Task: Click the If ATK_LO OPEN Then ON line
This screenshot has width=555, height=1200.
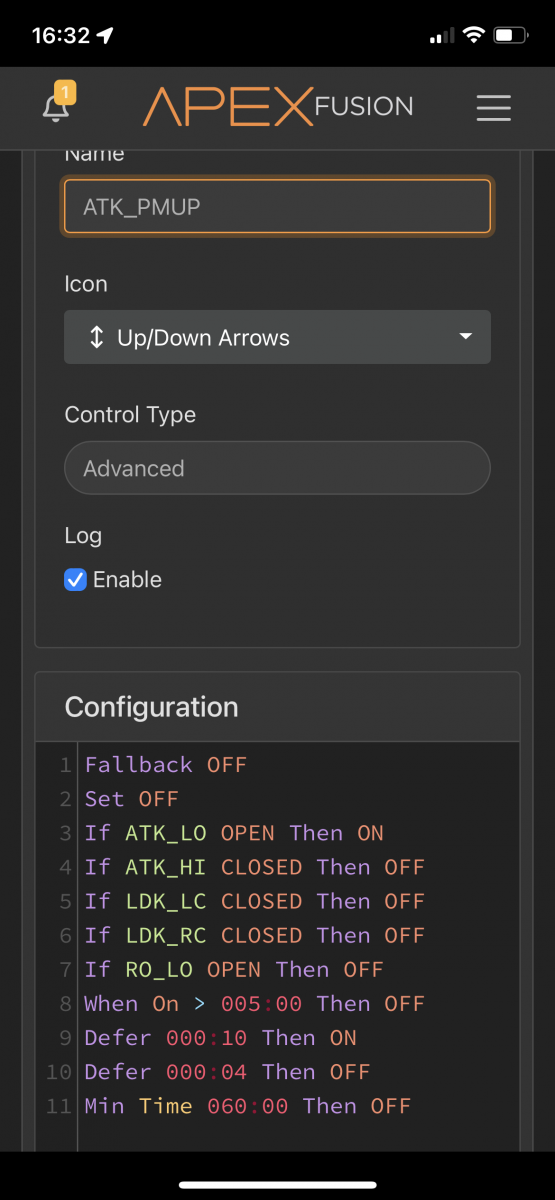Action: [234, 833]
